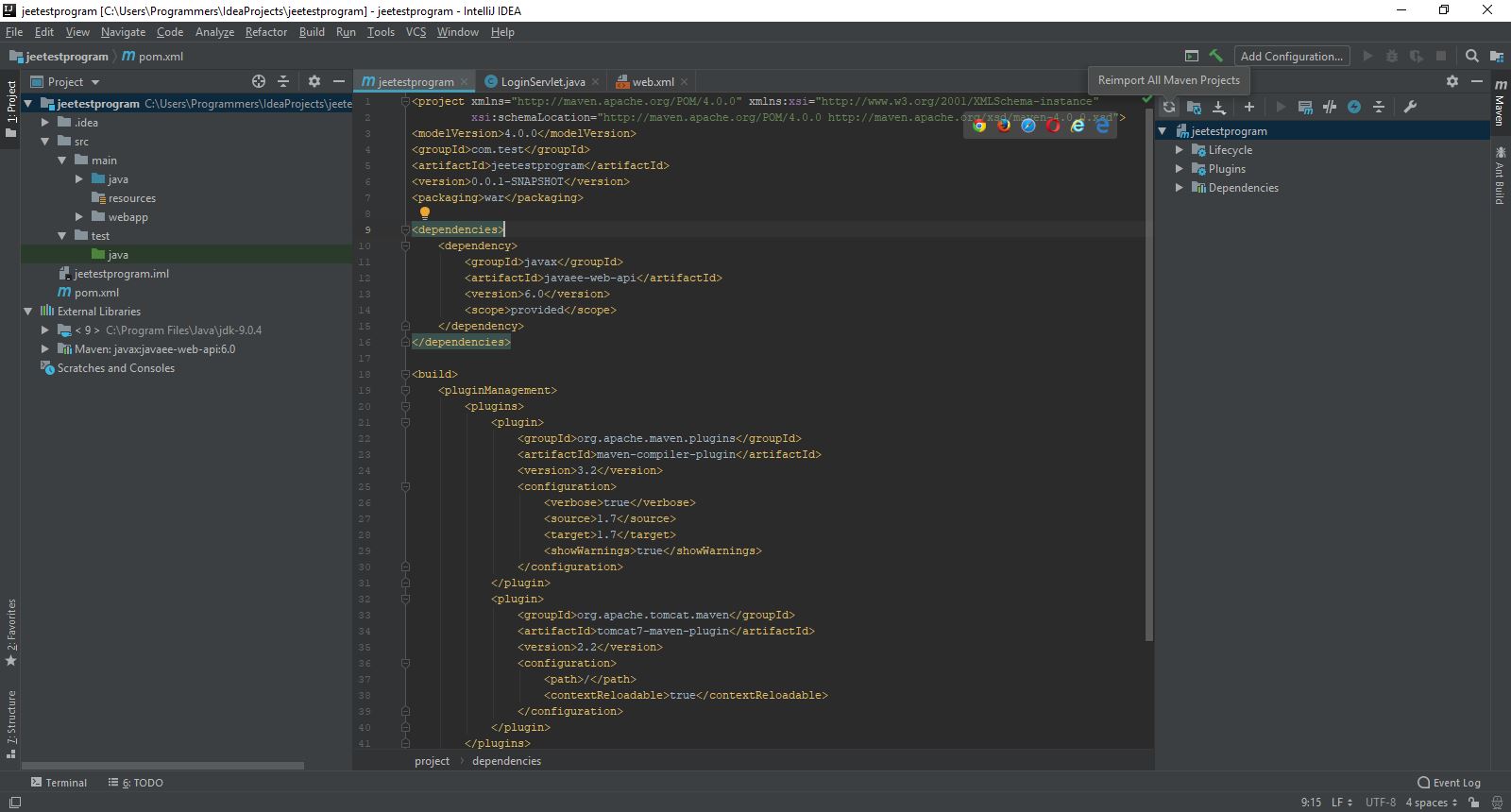Click Download Sources and Documentation icon
This screenshot has height=812, width=1511.
coord(1219,107)
